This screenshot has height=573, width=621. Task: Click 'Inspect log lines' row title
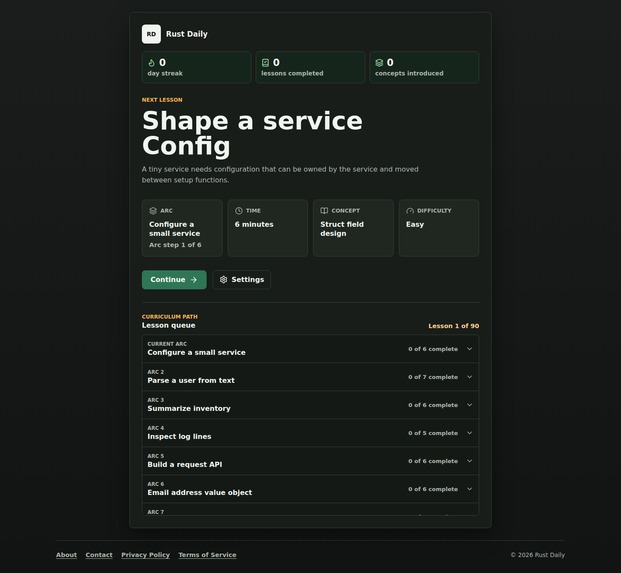[x=179, y=436]
